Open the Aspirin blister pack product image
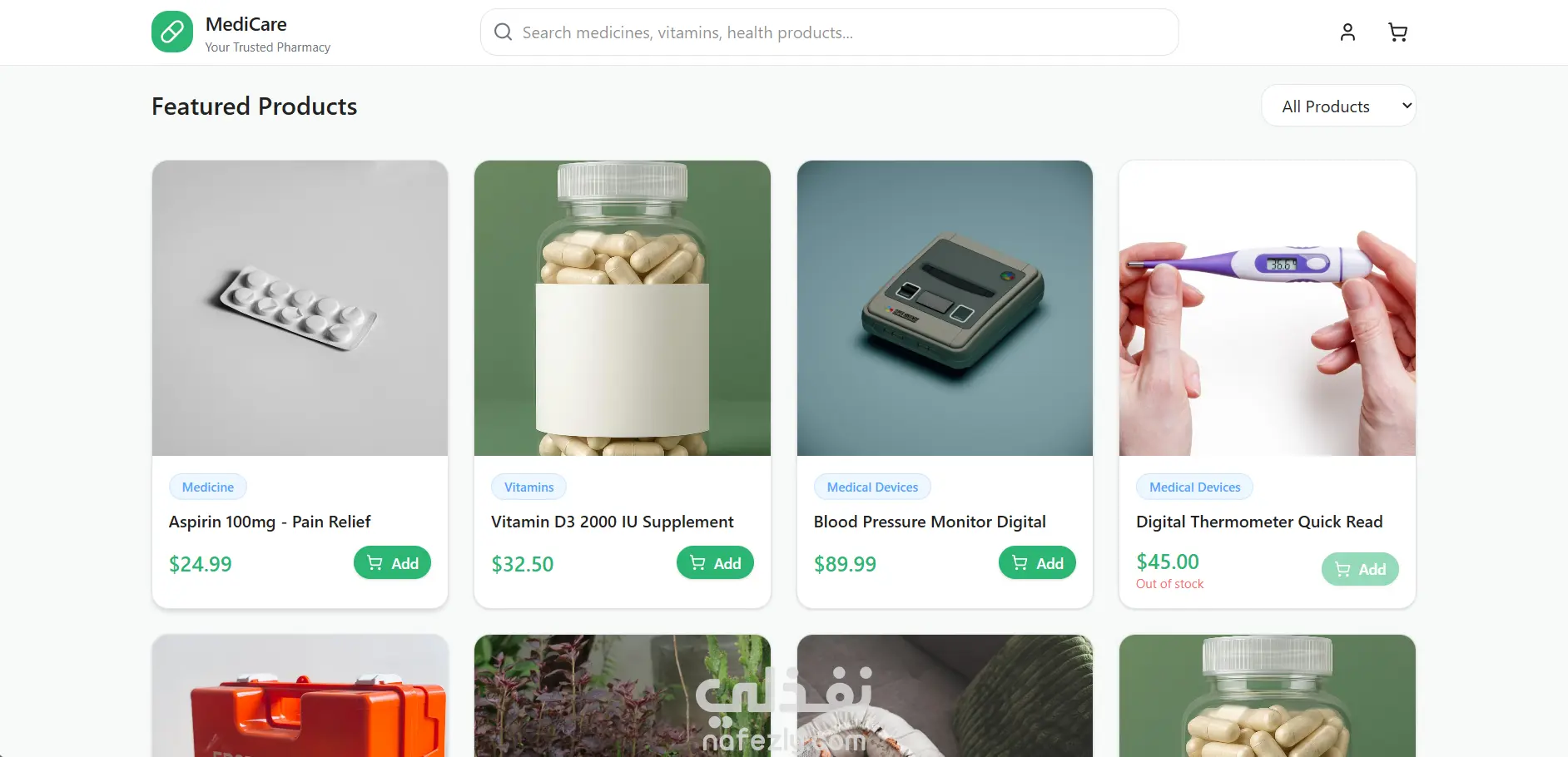This screenshot has width=1568, height=757. (x=300, y=309)
